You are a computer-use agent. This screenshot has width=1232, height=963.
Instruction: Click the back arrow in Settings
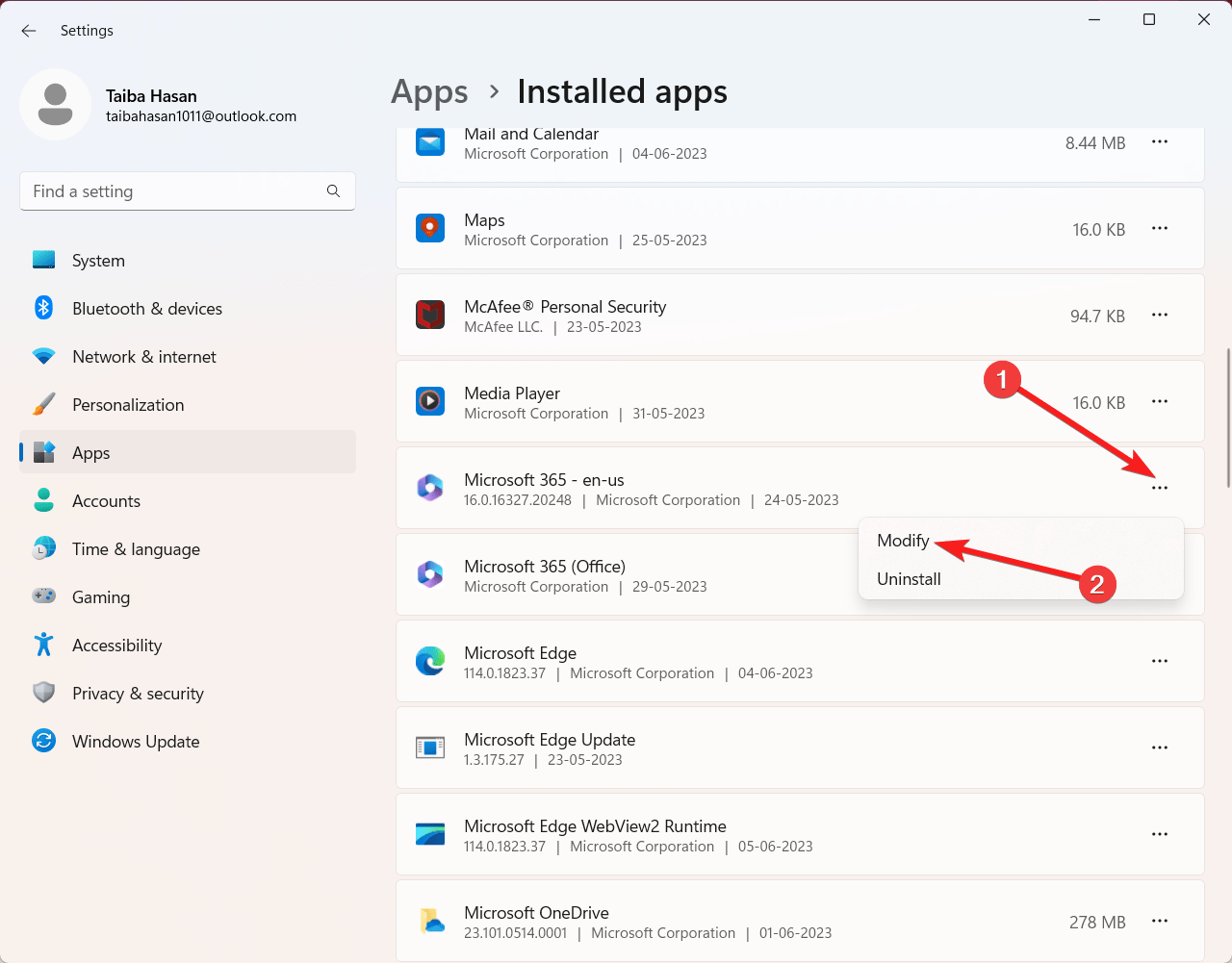pos(28,30)
